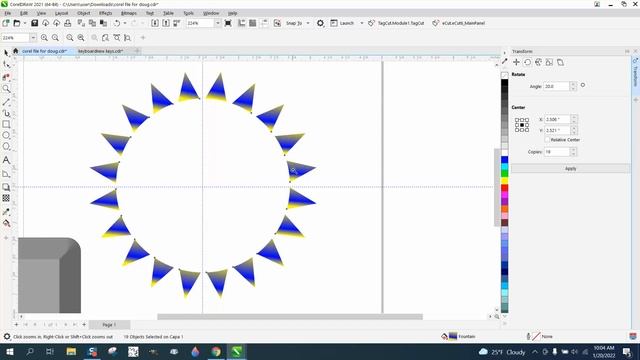Open the Undo history dropdown arrow
This screenshot has height=360, width=640.
125,23
